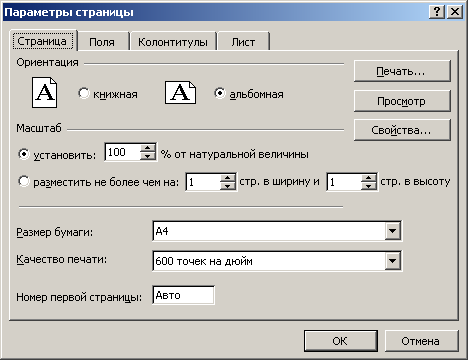The image size is (468, 360).
Task: Click the Просмотр button
Action: click(x=402, y=101)
